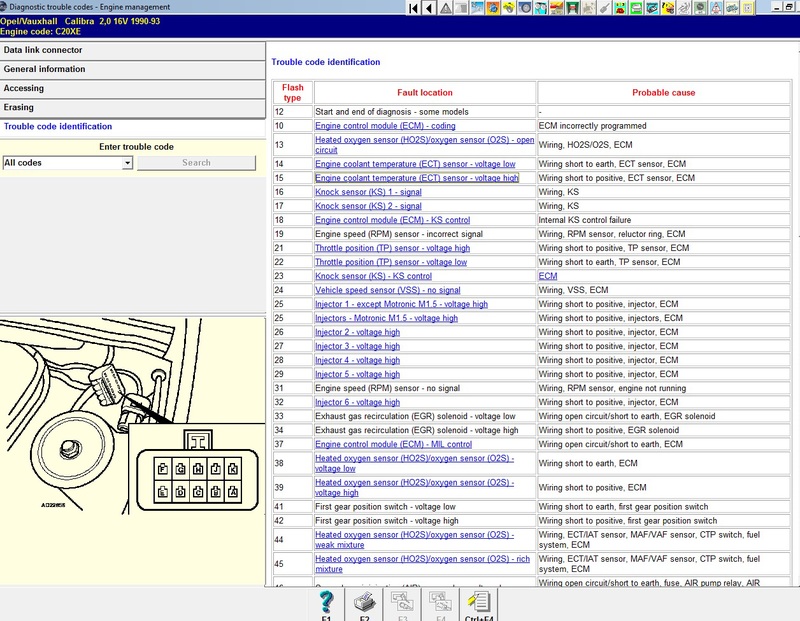Open Knock sensor (KS) - KS control link
The width and height of the screenshot is (800, 621).
(x=373, y=276)
